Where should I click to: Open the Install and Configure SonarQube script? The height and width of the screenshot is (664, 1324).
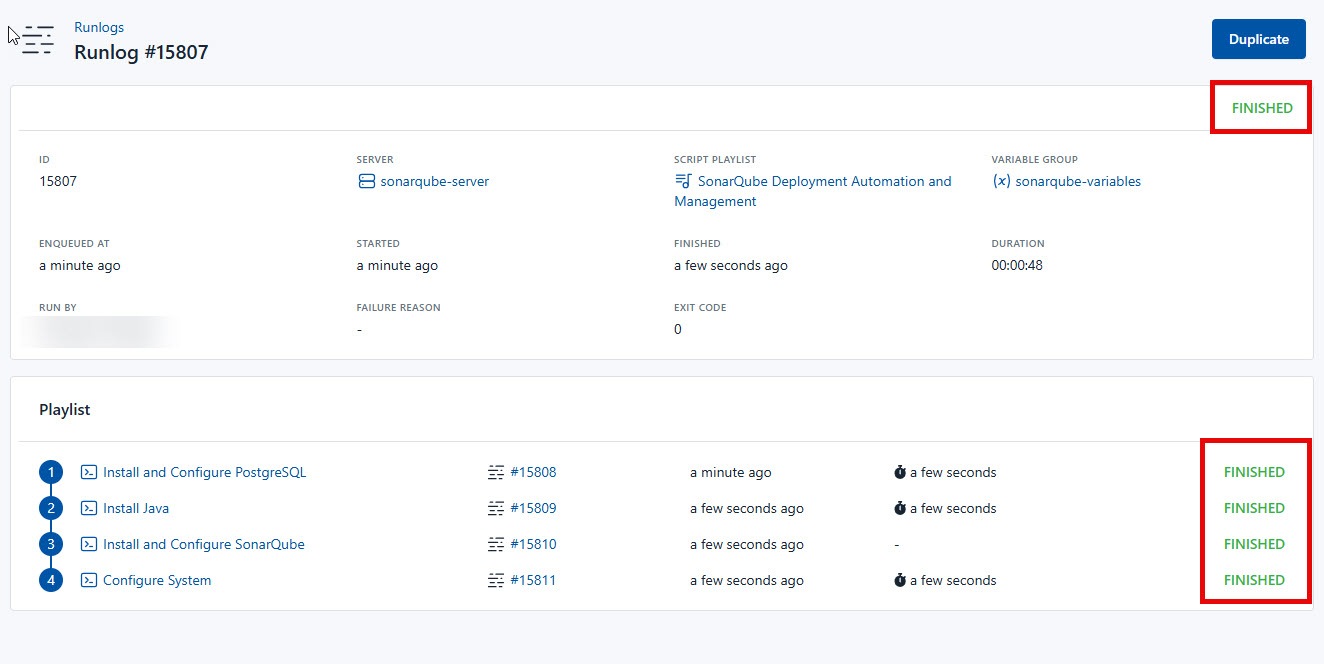click(204, 544)
